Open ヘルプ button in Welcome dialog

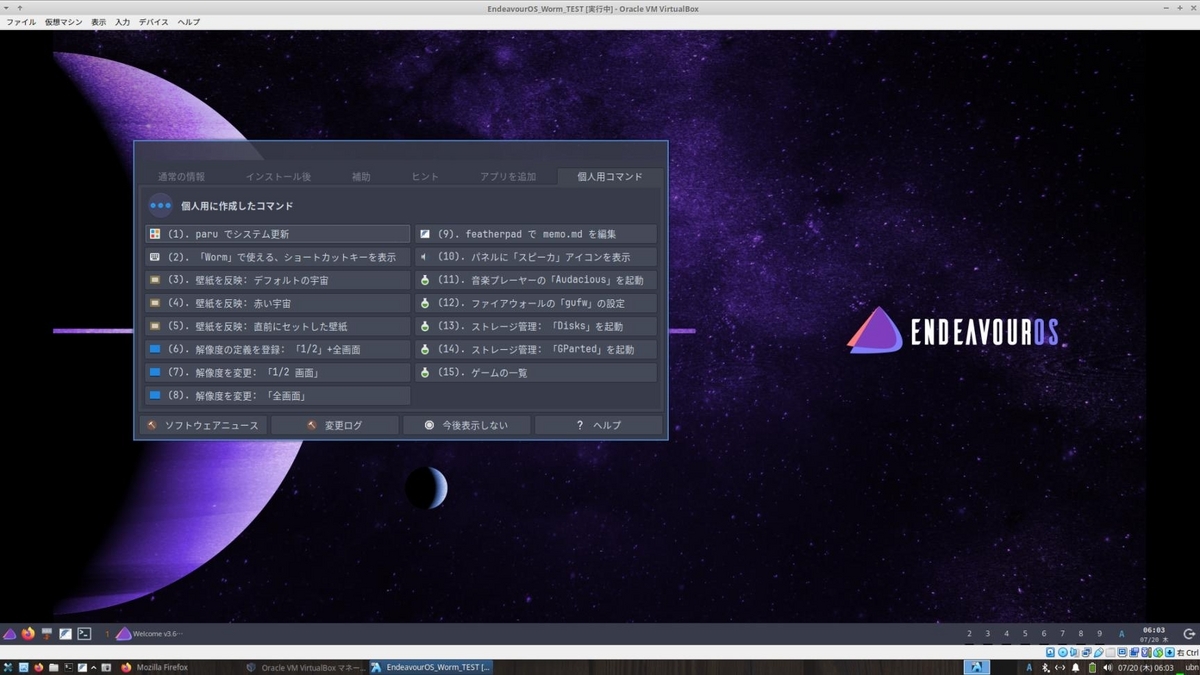point(598,425)
